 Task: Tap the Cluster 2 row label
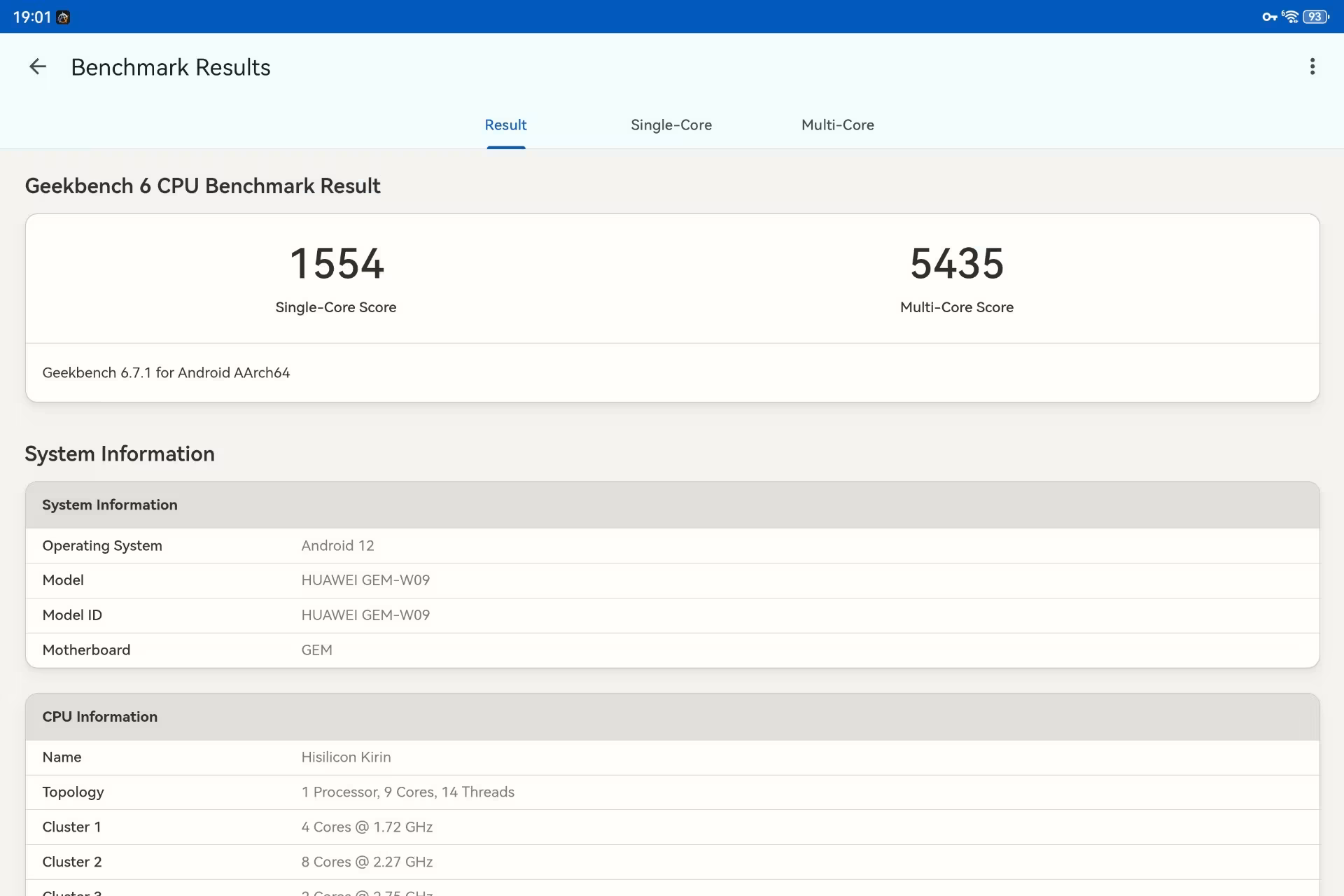(72, 862)
